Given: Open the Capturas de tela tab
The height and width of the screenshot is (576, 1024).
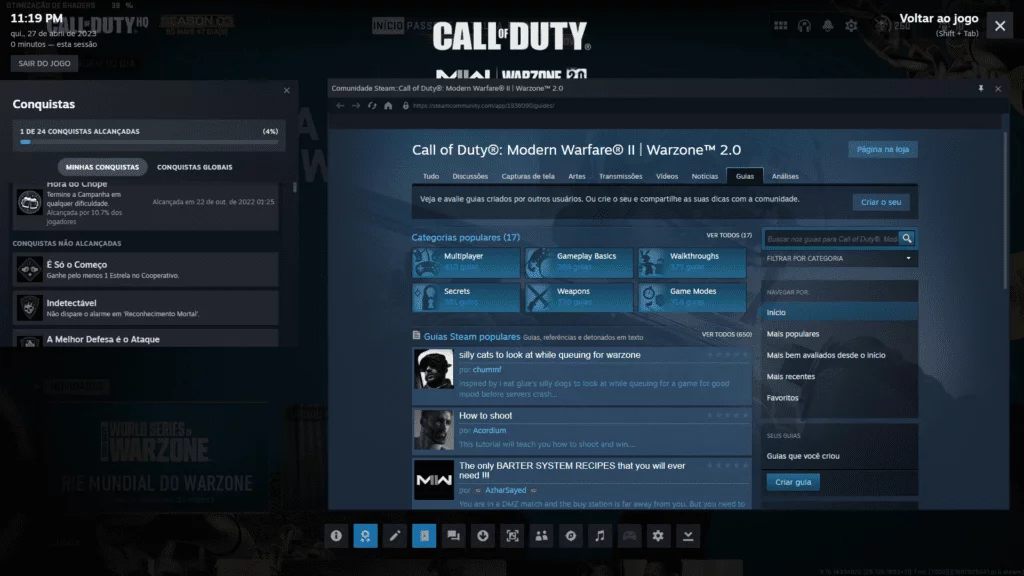Looking at the screenshot, I should (528, 176).
